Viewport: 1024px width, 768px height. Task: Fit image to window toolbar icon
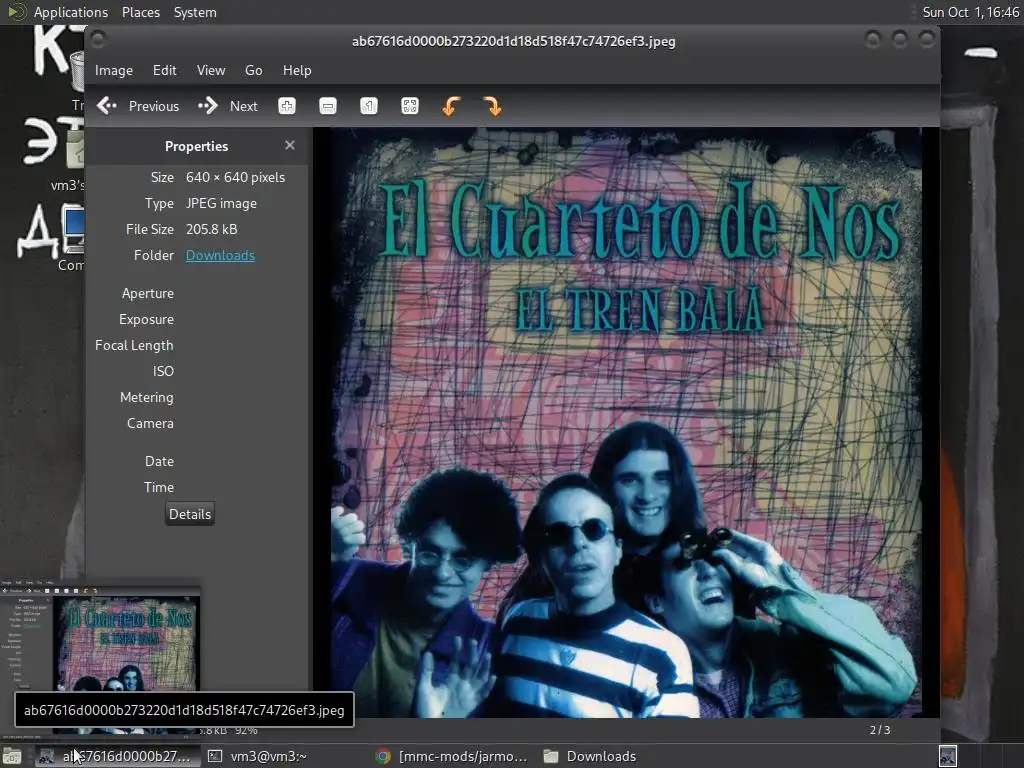coord(409,106)
